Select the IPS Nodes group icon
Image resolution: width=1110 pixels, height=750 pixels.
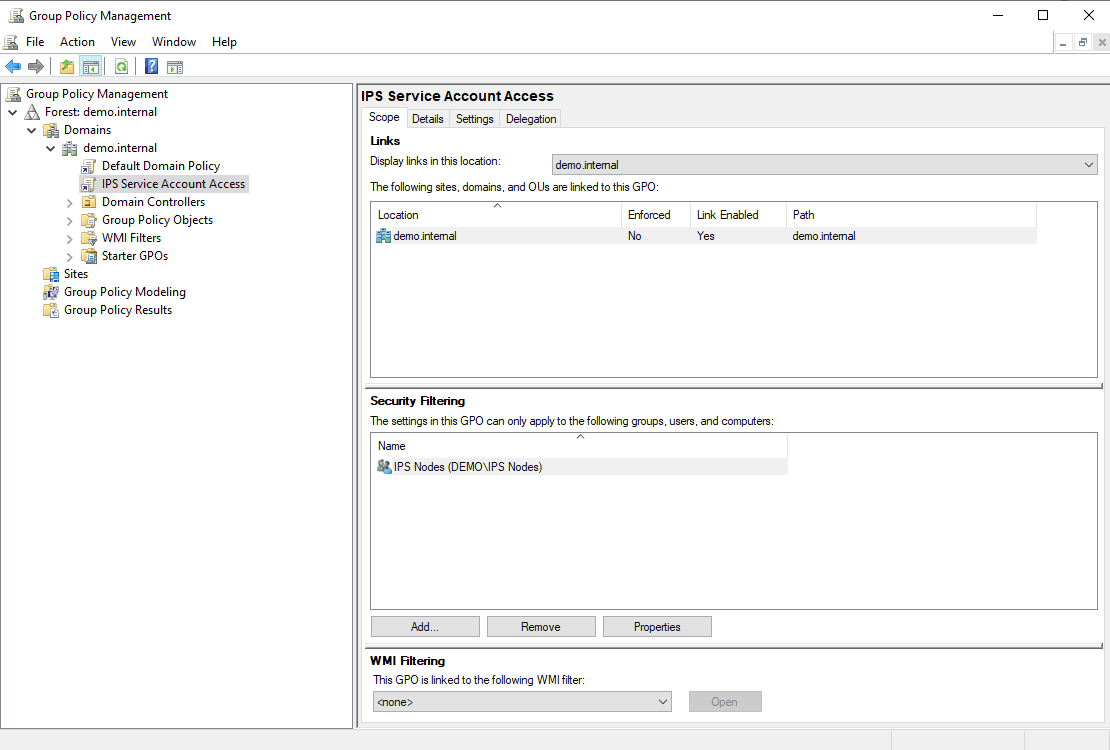point(385,466)
